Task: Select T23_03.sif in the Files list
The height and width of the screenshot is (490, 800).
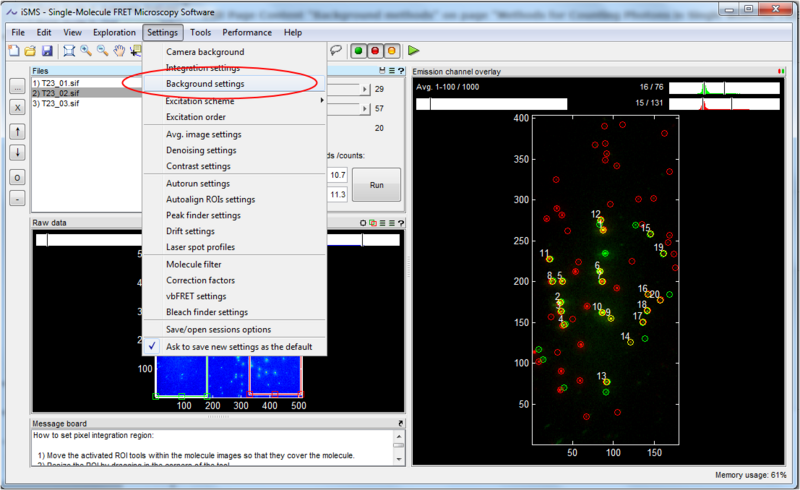Action: click(55, 103)
